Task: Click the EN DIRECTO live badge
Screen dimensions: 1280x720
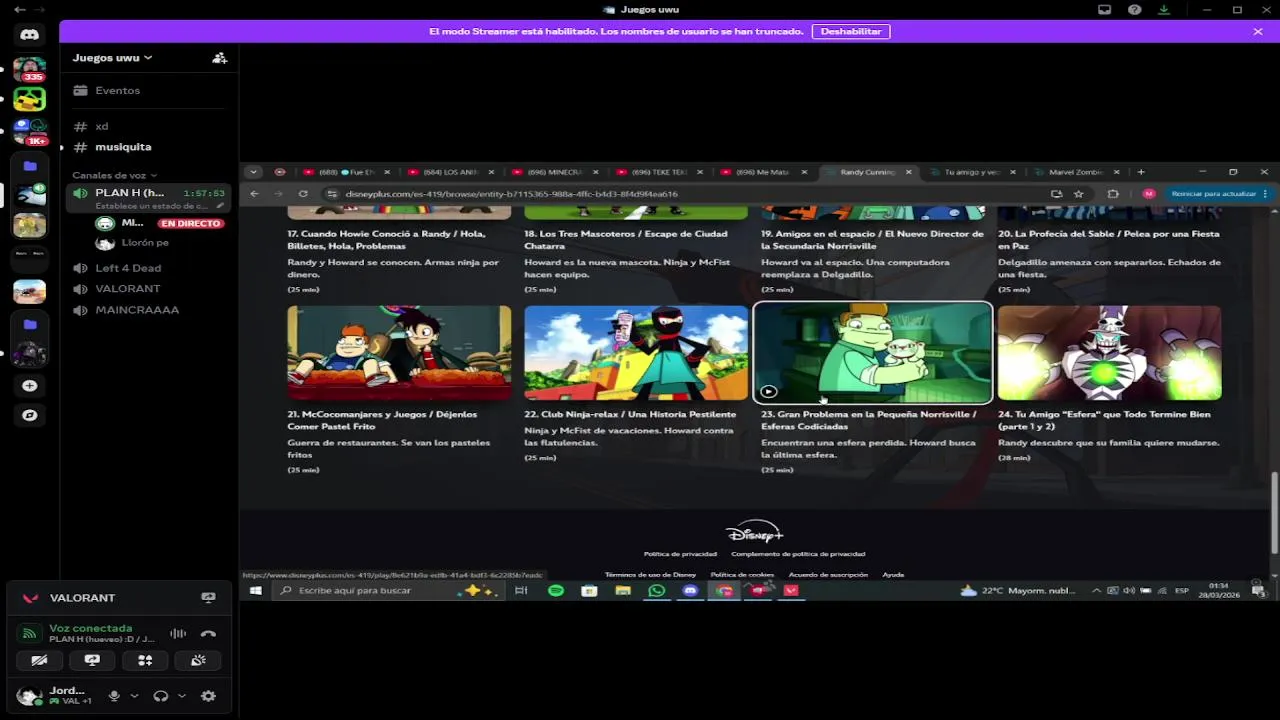Action: pyautogui.click(x=190, y=223)
